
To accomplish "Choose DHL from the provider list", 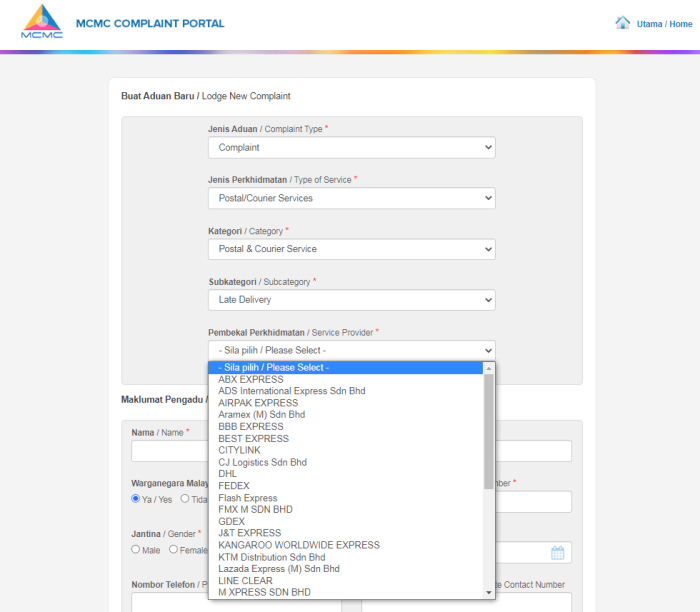I will coord(227,474).
